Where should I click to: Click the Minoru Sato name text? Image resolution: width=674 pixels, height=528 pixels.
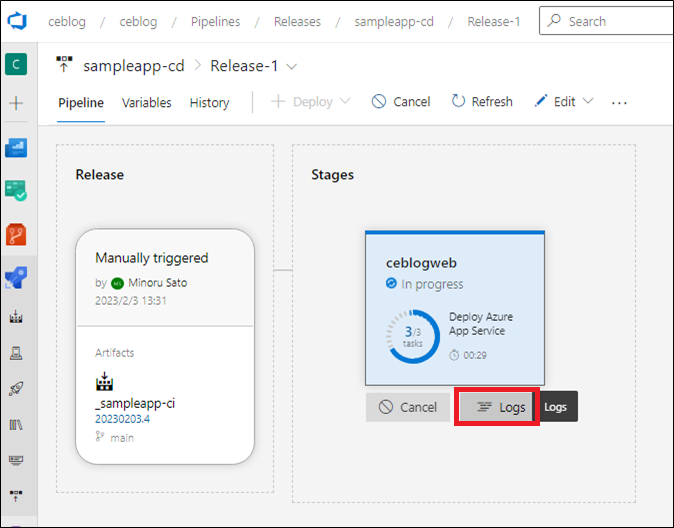click(x=158, y=283)
